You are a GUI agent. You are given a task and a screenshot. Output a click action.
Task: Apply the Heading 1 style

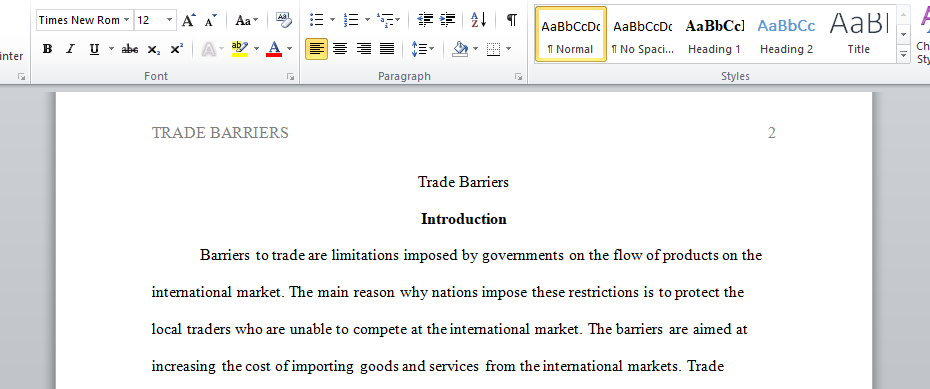[x=715, y=34]
